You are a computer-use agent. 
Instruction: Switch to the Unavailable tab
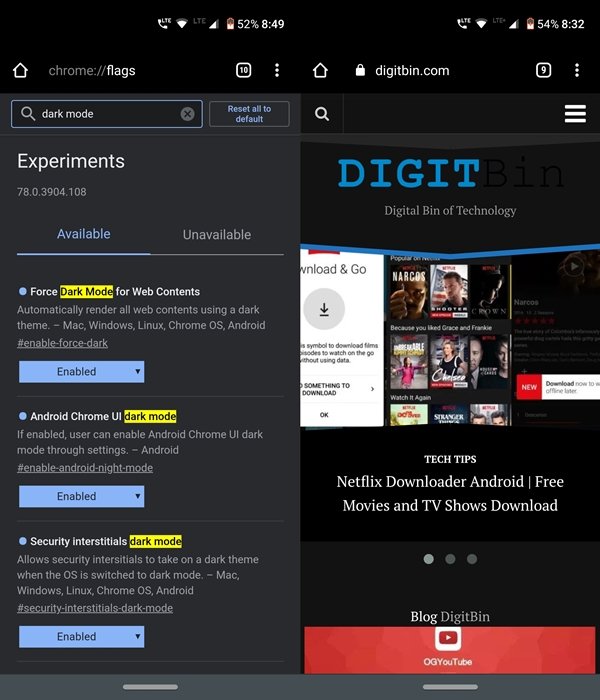click(x=217, y=234)
